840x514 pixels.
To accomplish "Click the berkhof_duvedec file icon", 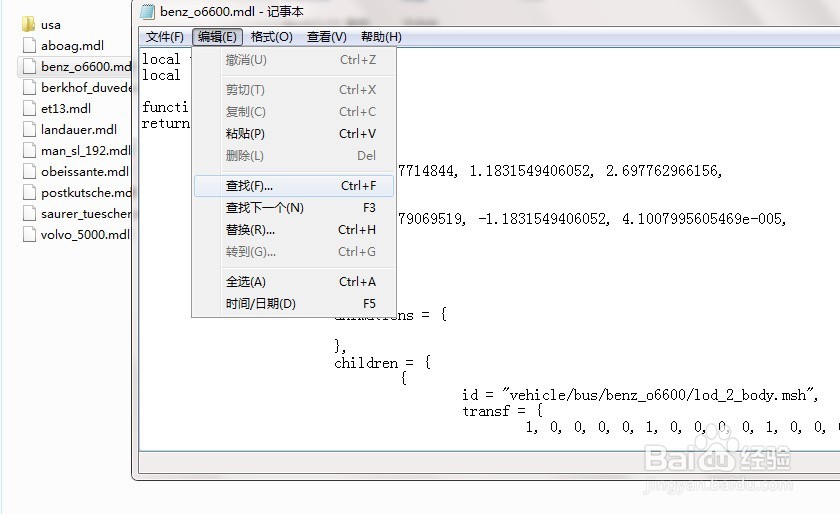I will 29,87.
